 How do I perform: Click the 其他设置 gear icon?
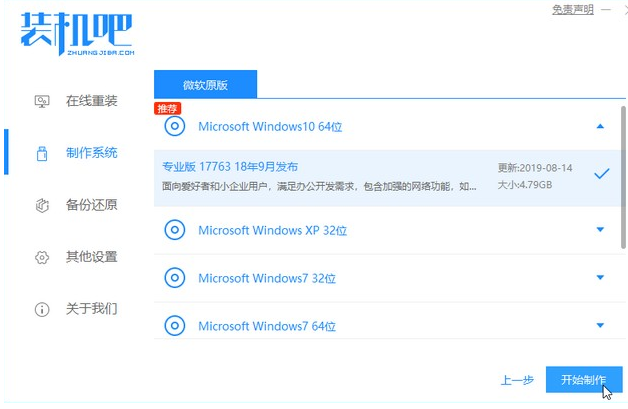pos(42,257)
